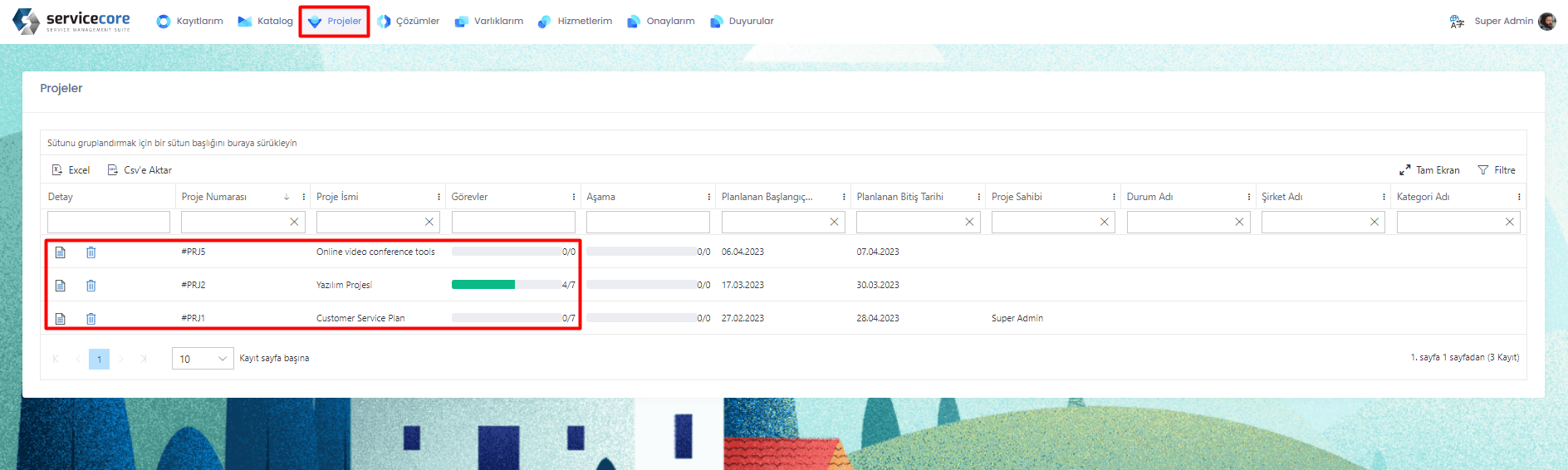Toggle sort arrow on Proje Numarası
This screenshot has height=470, width=1568.
287,197
